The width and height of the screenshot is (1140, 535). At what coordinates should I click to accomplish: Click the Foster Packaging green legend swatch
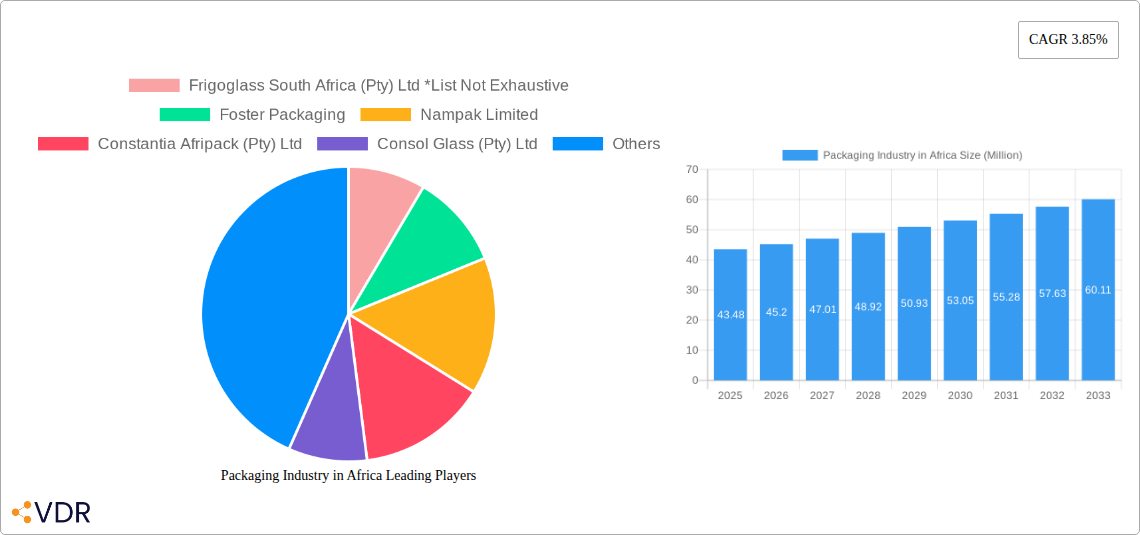185,115
